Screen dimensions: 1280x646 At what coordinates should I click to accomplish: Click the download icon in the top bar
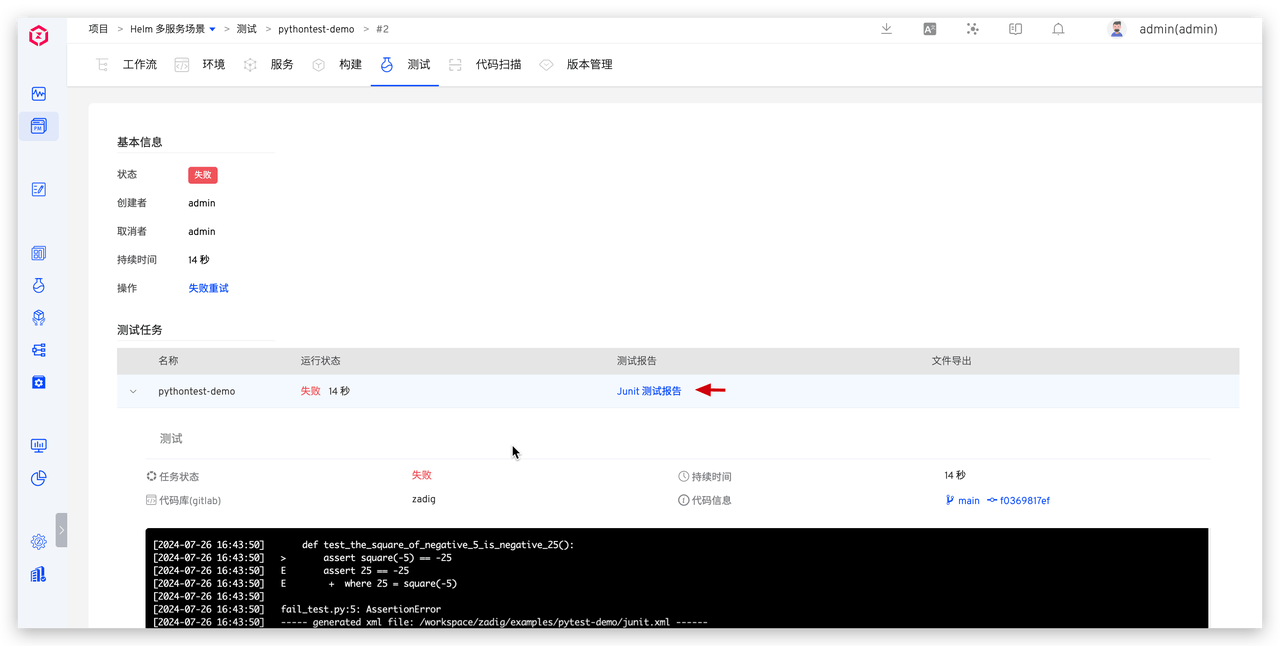coord(886,28)
